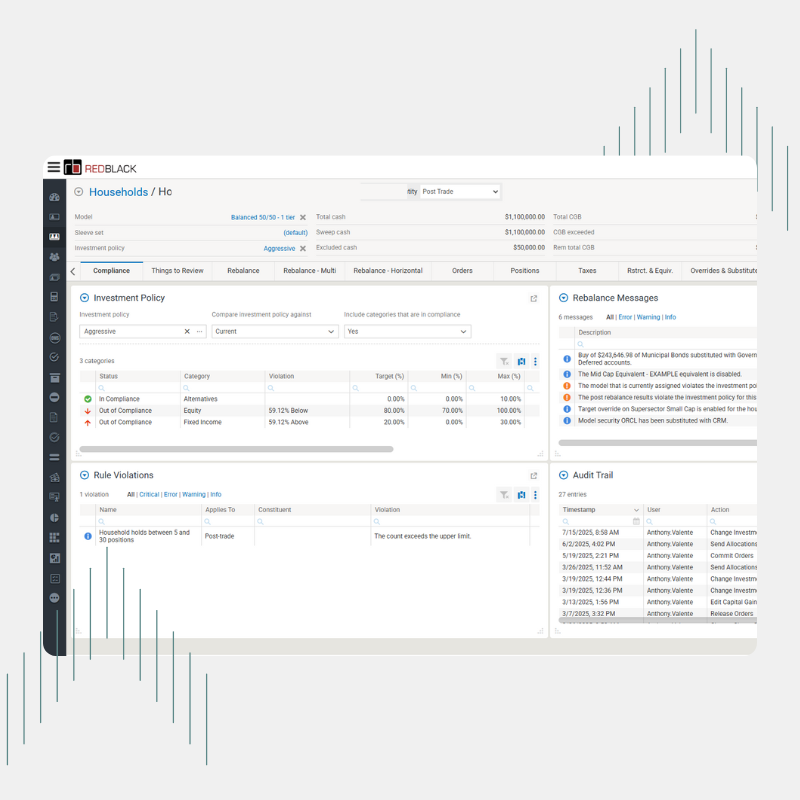Select the Equity category row
Screen dimensions: 800x800
(x=309, y=411)
